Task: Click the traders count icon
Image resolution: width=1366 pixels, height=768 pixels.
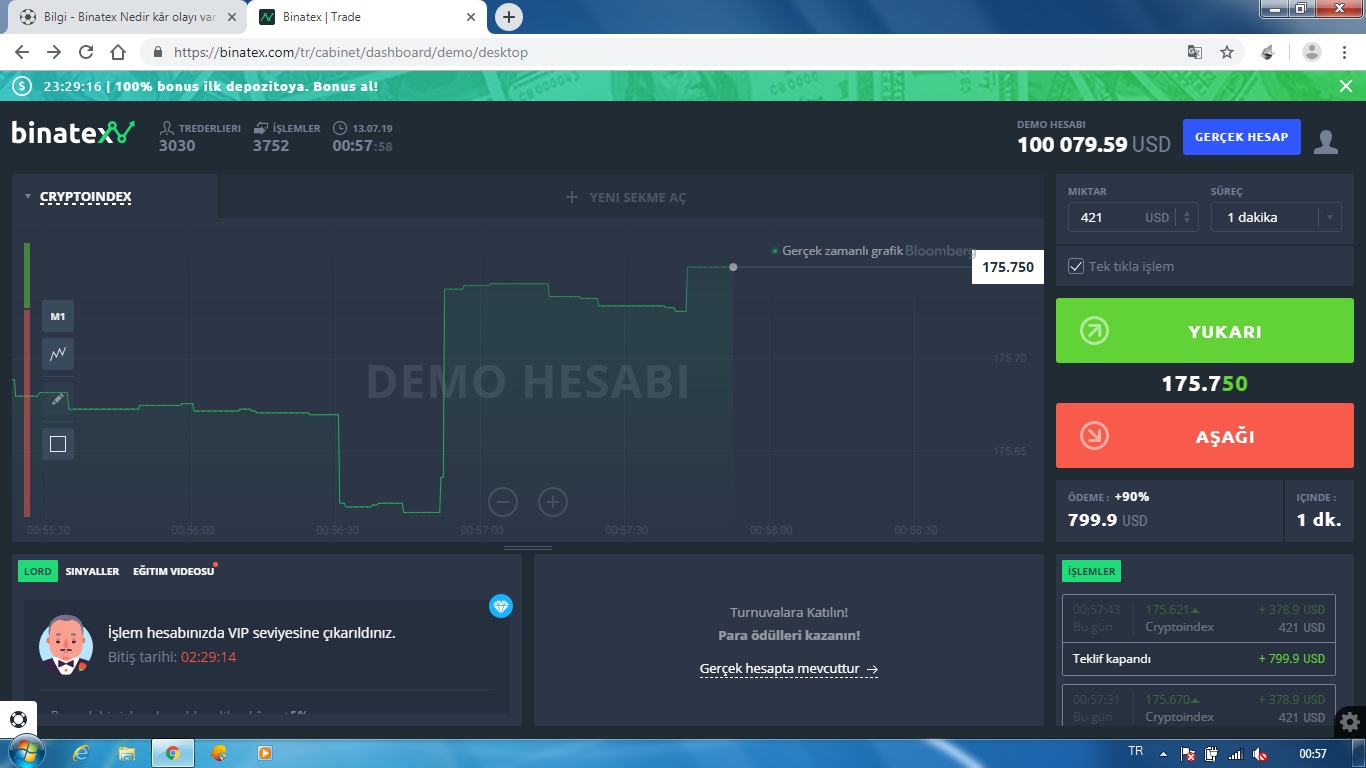Action: [167, 128]
